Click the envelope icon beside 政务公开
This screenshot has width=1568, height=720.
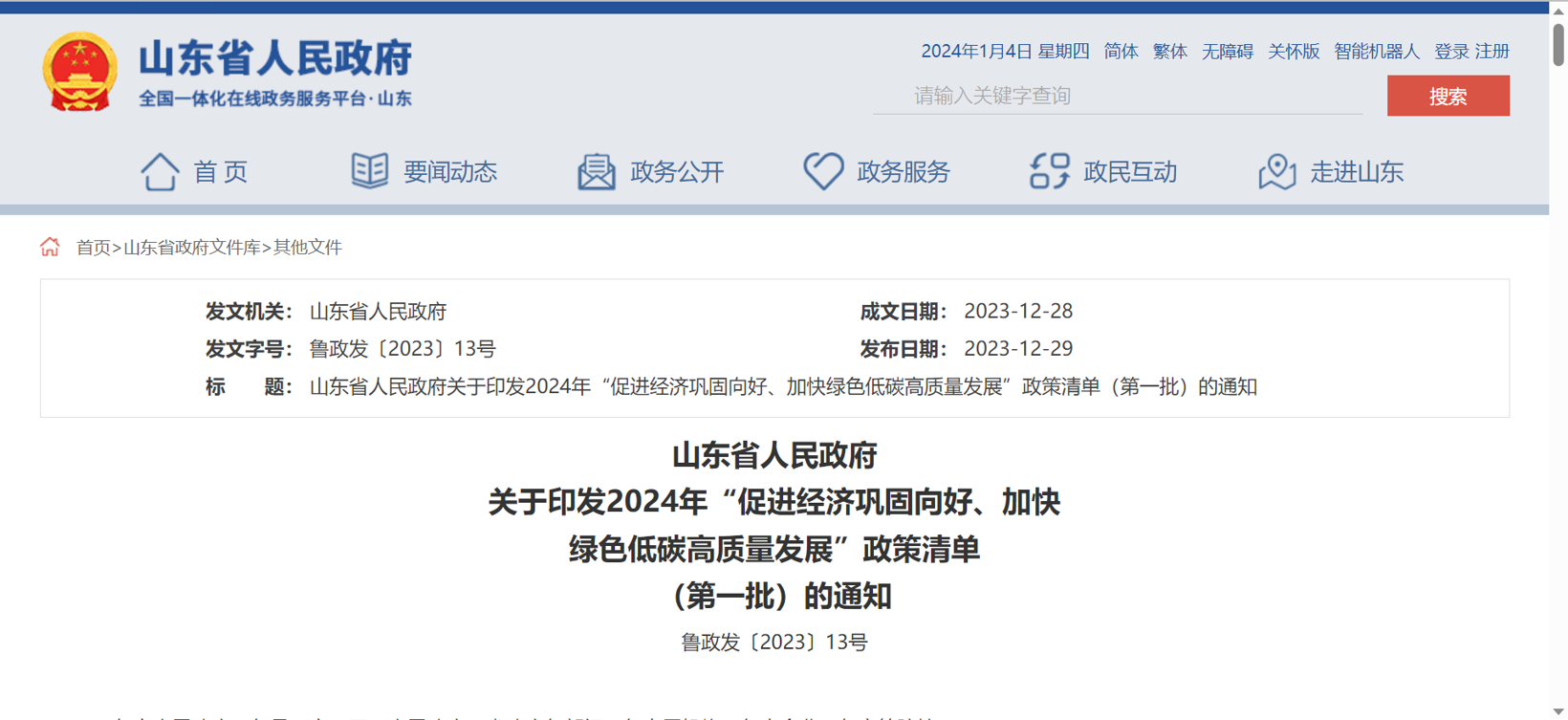click(x=597, y=172)
